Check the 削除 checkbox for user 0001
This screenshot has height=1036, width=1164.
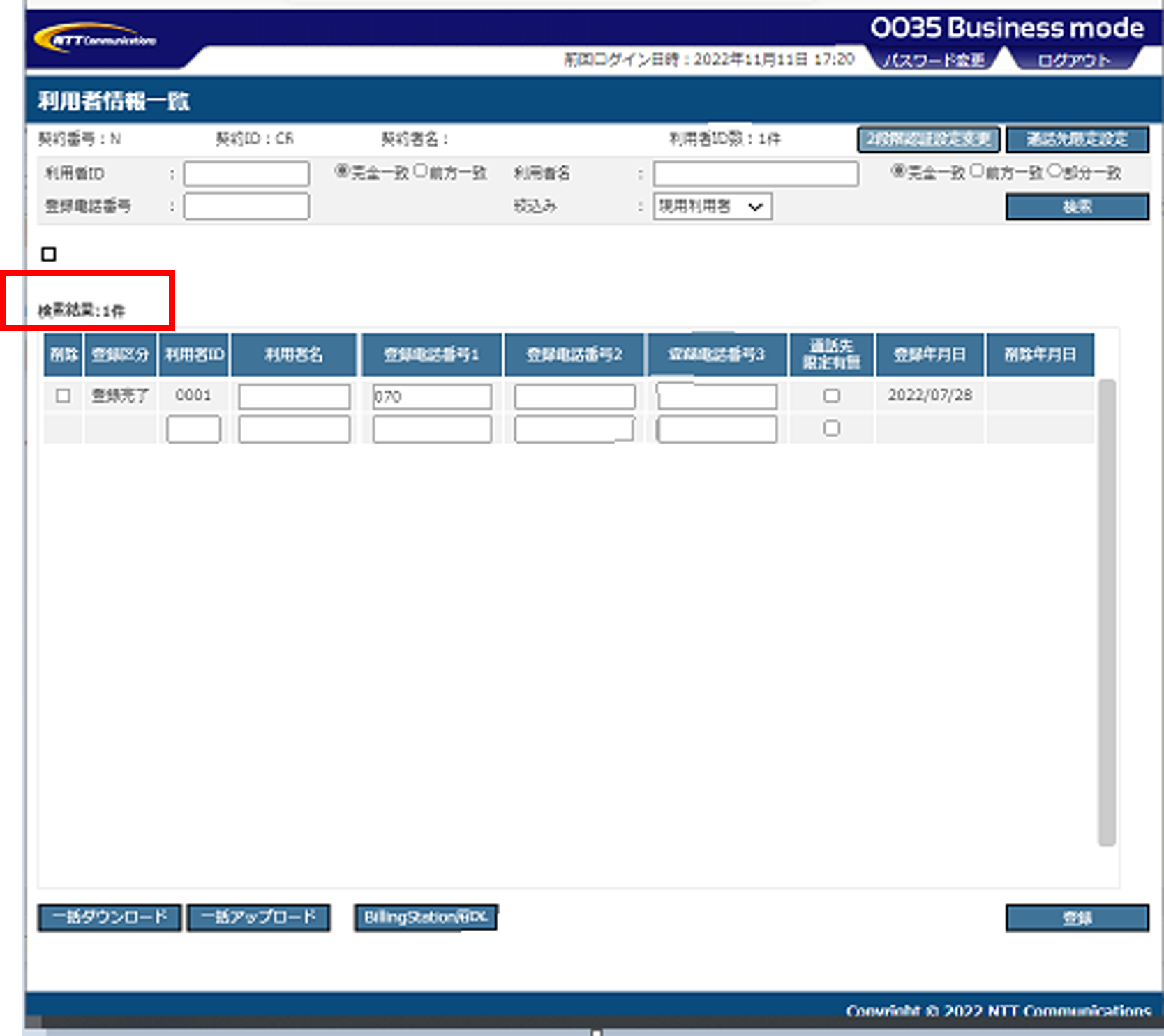click(x=63, y=396)
